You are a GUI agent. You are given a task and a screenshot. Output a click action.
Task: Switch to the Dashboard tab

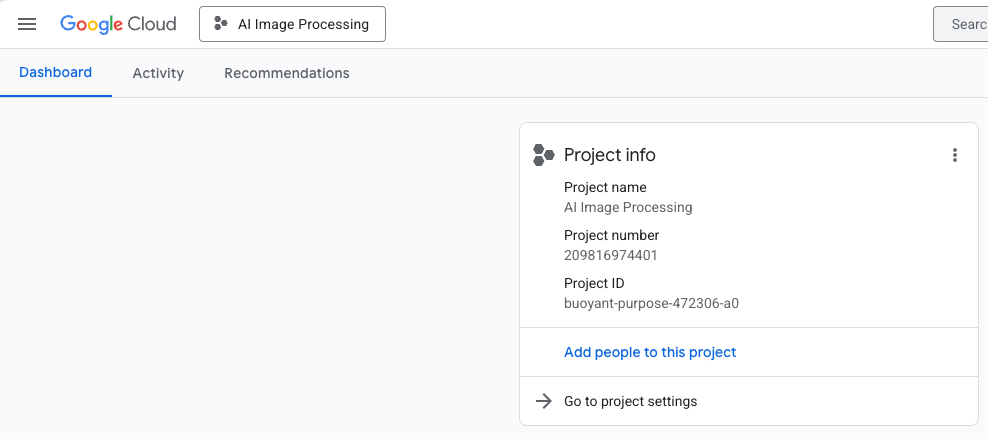point(55,72)
